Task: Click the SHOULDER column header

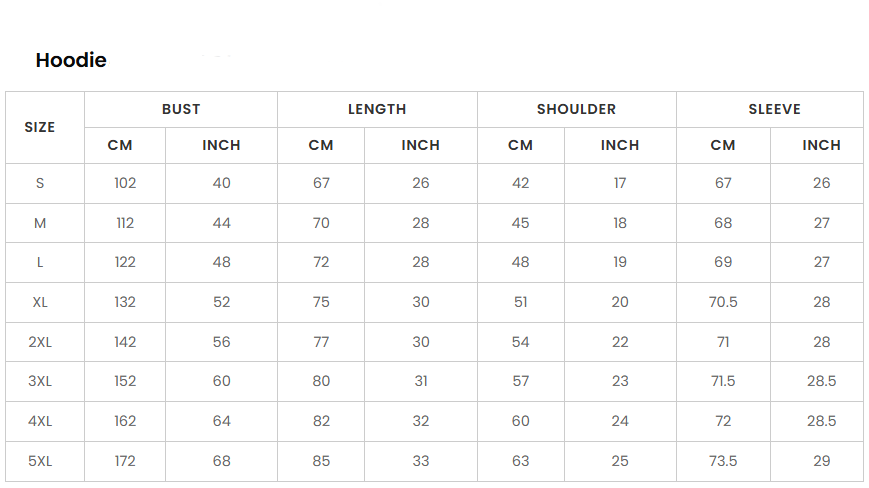Action: 576,109
